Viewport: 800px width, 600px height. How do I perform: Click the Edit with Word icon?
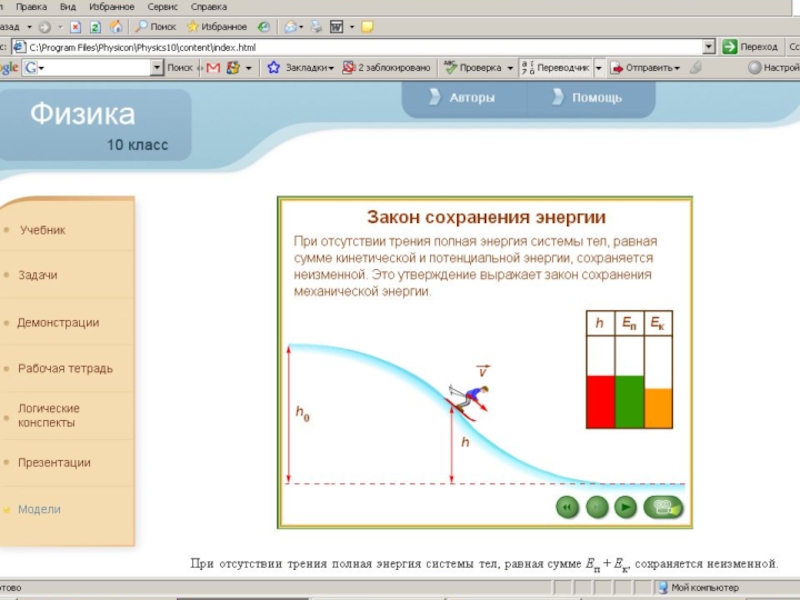pos(337,27)
